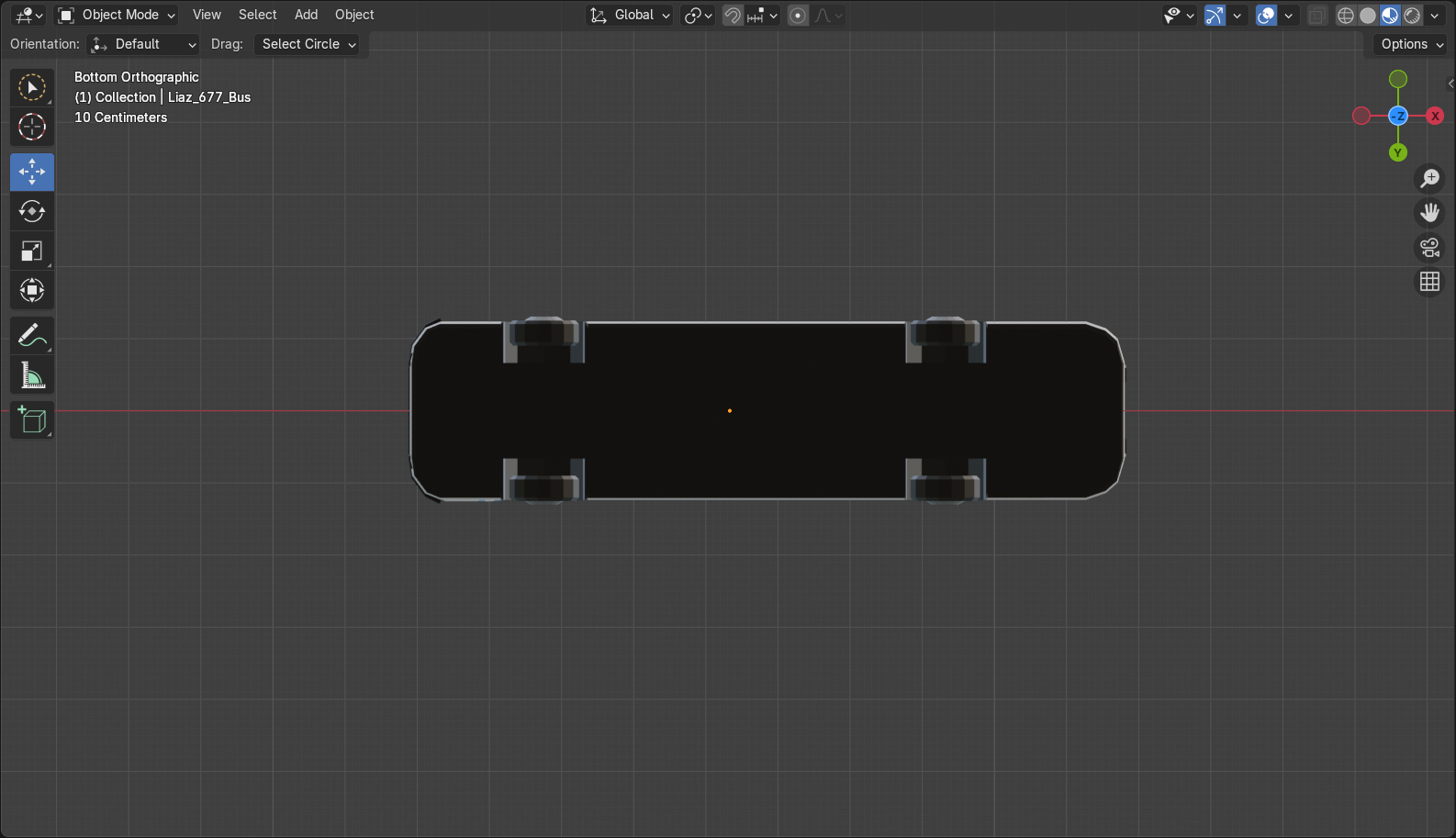Select the Measure ruler tool
Image resolution: width=1456 pixels, height=838 pixels.
[32, 375]
